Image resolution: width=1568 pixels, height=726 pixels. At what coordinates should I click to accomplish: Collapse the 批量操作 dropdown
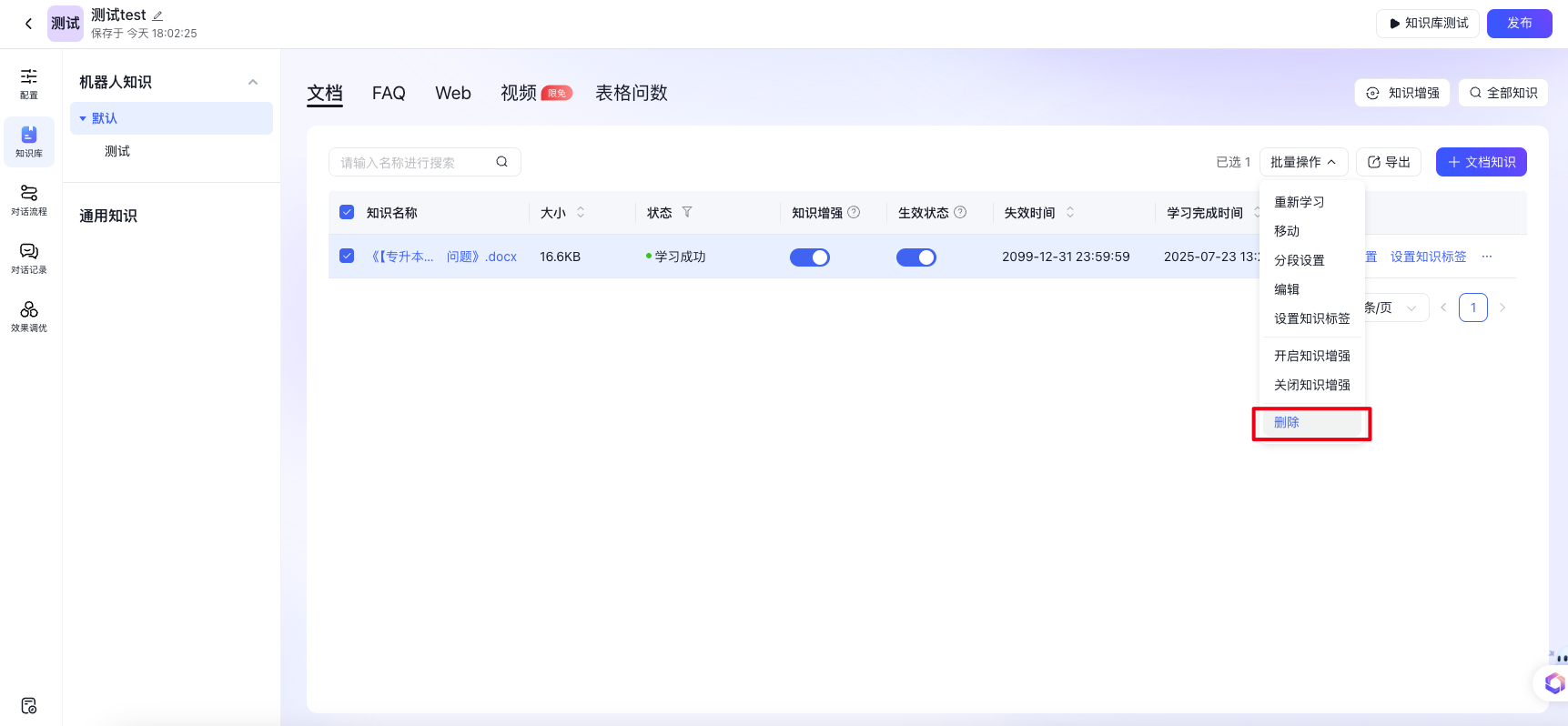(x=1303, y=162)
